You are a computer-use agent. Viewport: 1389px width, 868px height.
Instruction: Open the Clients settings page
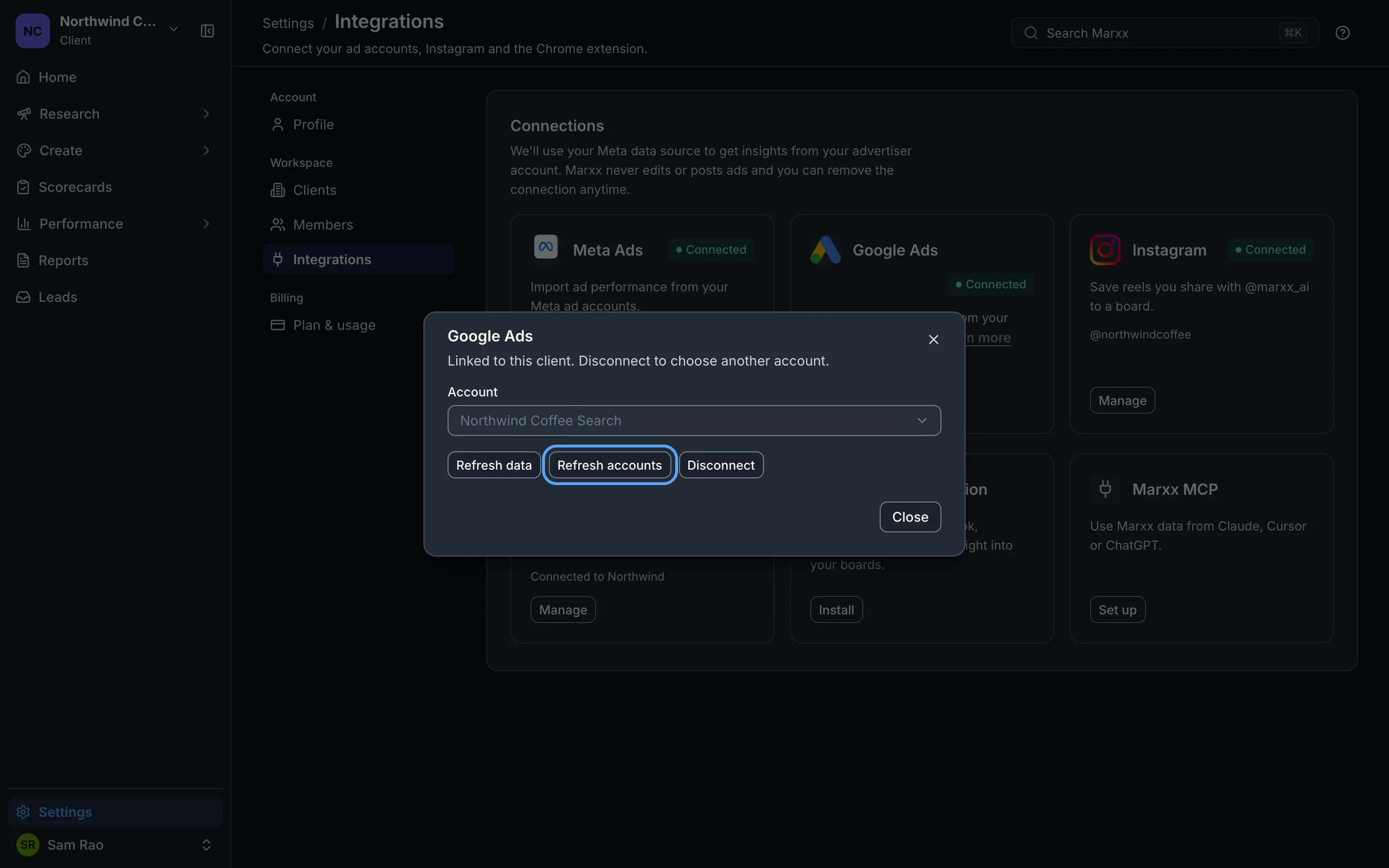358,190
